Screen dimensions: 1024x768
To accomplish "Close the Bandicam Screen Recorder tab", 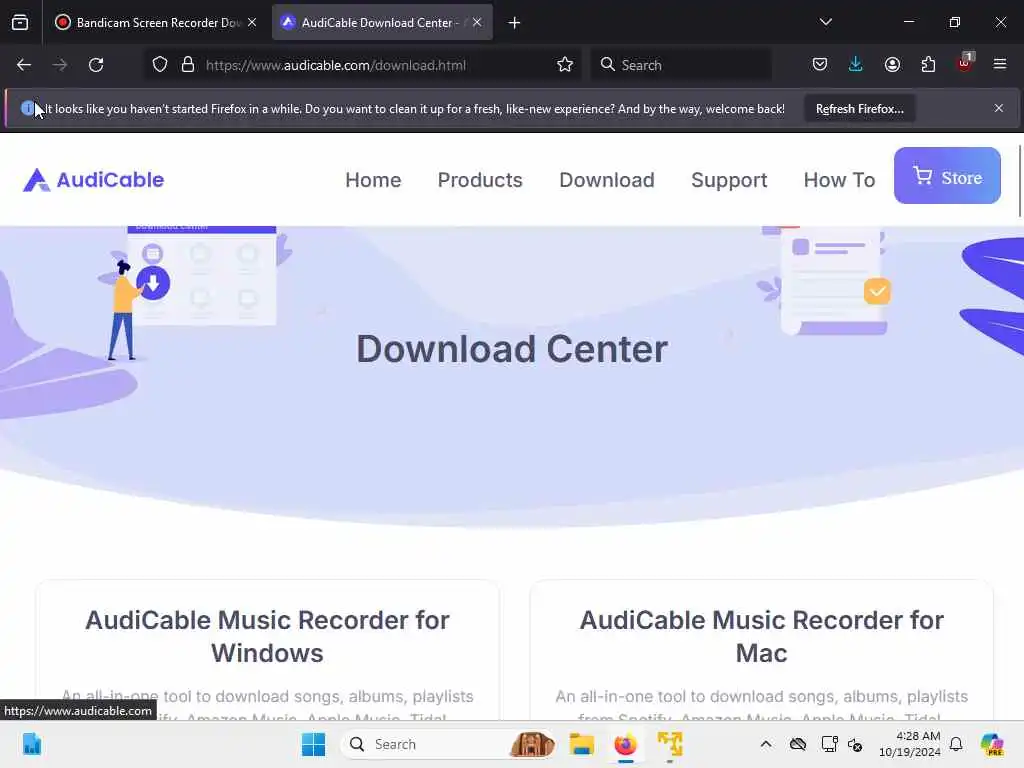I will coord(252,22).
